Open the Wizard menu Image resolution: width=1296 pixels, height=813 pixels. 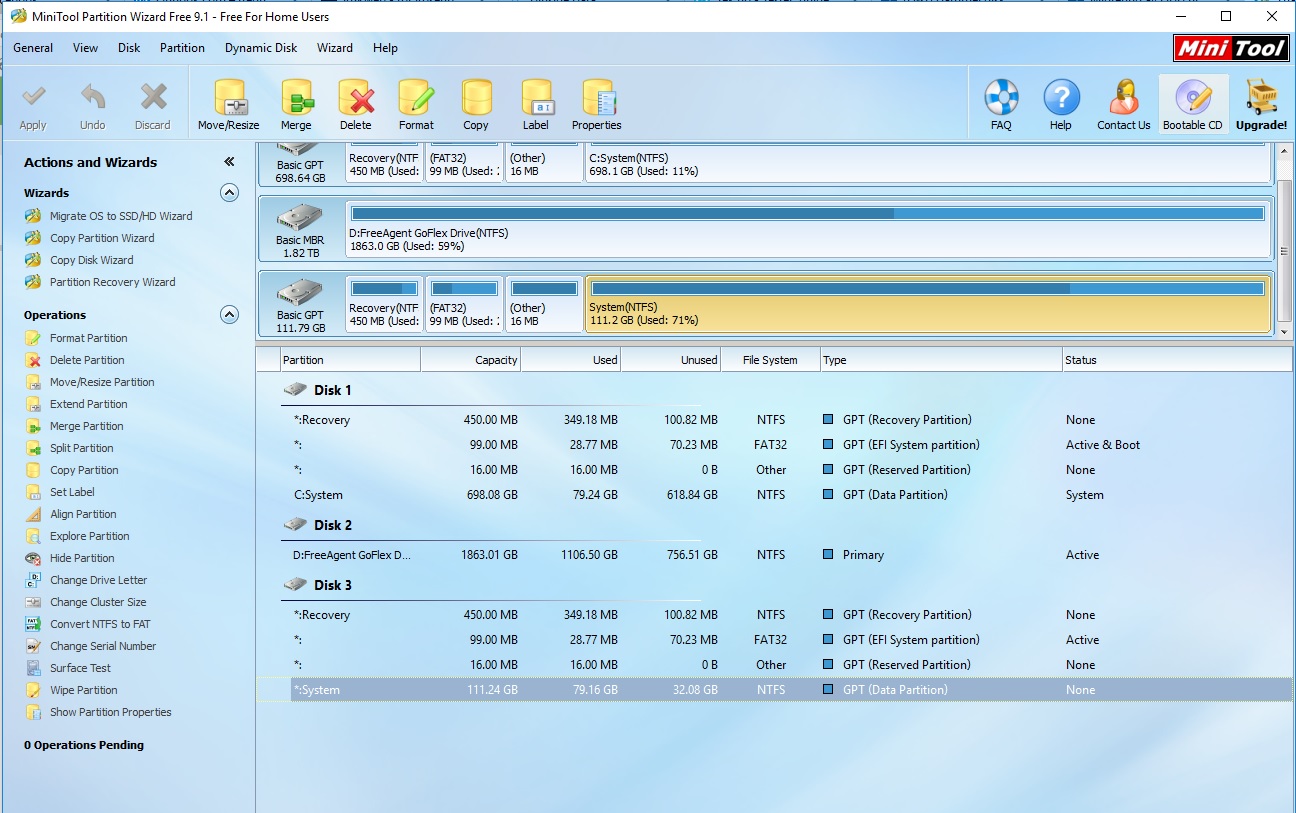[335, 48]
